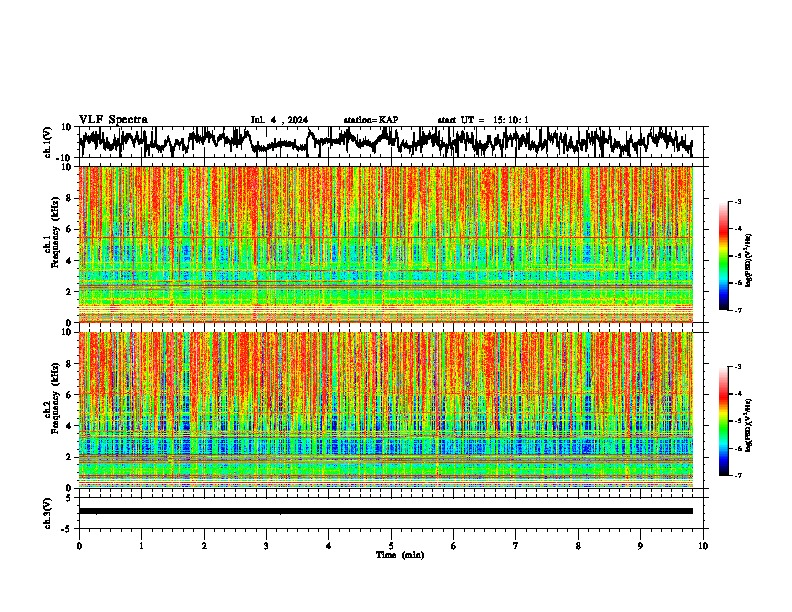The height and width of the screenshot is (612, 792).
Task: Click the "4" kHz tick of ch.1 spectrogram
Action: (x=69, y=261)
